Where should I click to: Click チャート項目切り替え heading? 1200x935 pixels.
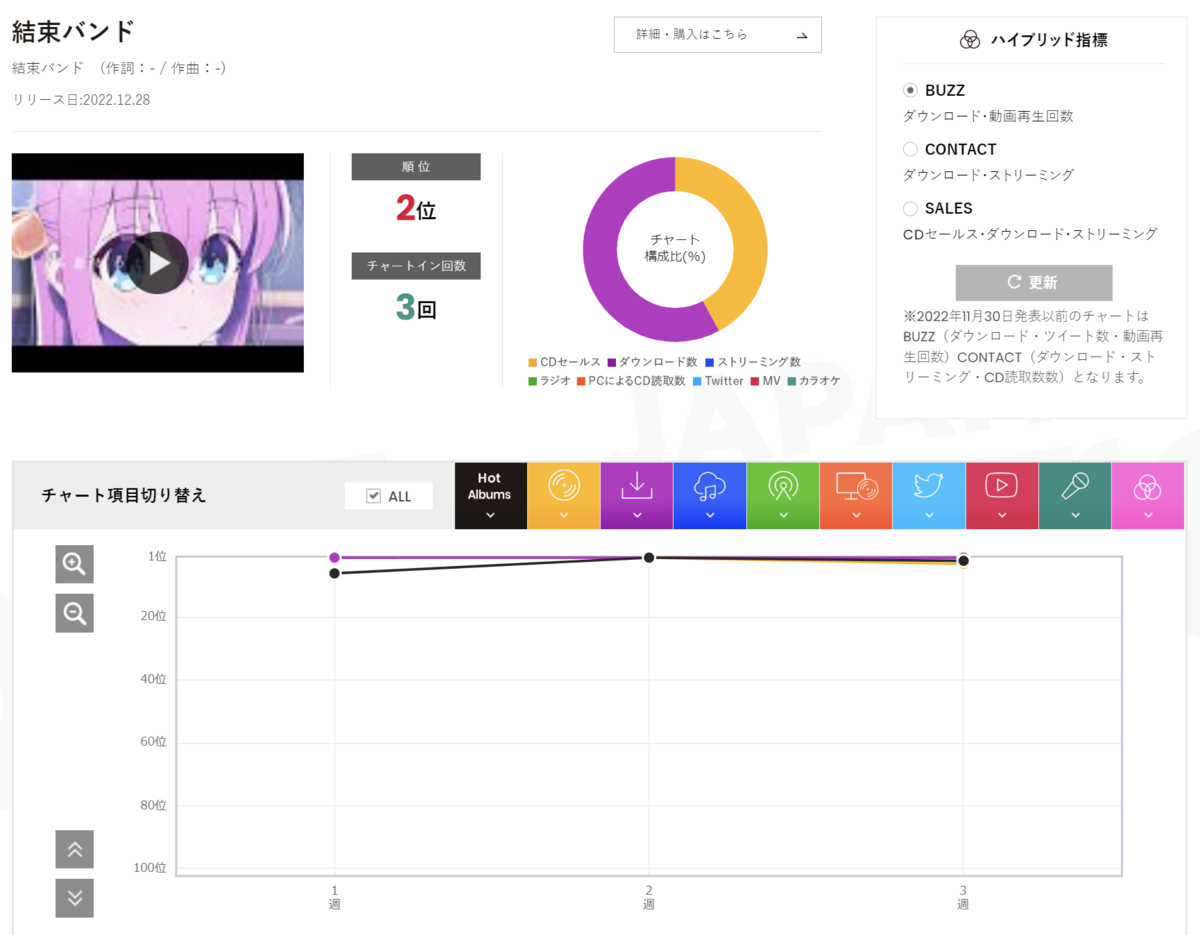tap(124, 495)
